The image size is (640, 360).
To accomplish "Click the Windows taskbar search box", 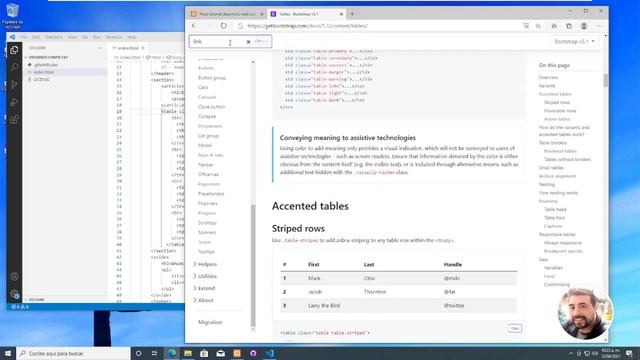I will pyautogui.click(x=73, y=353).
